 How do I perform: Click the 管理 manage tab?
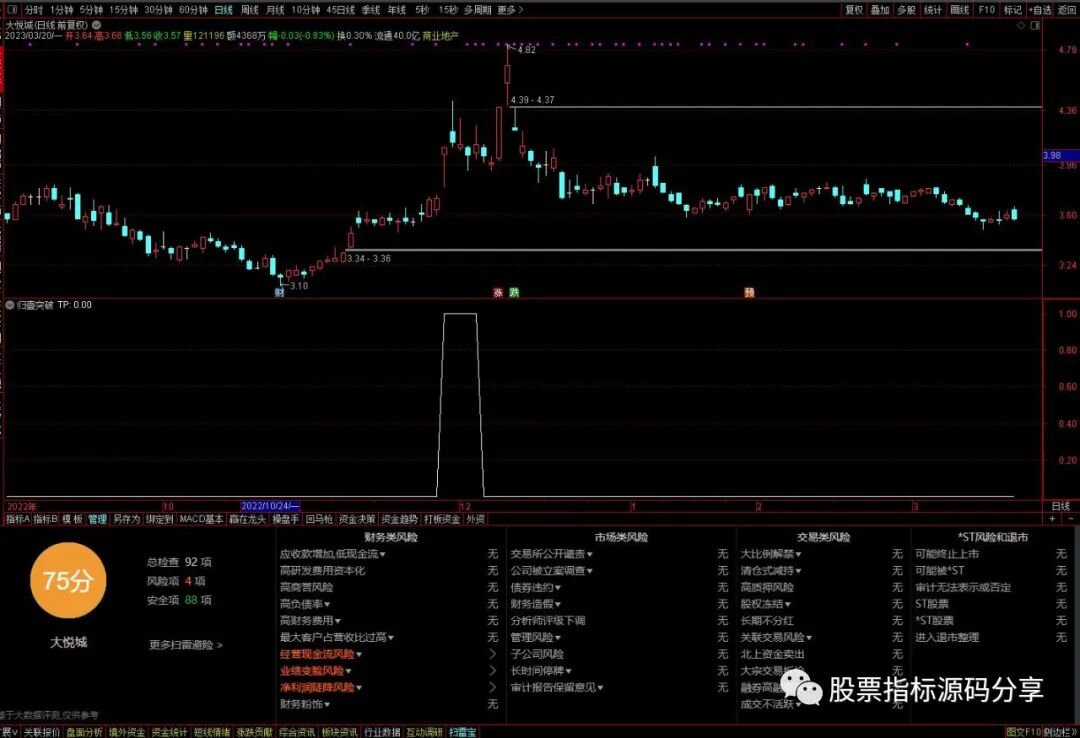pyautogui.click(x=97, y=519)
